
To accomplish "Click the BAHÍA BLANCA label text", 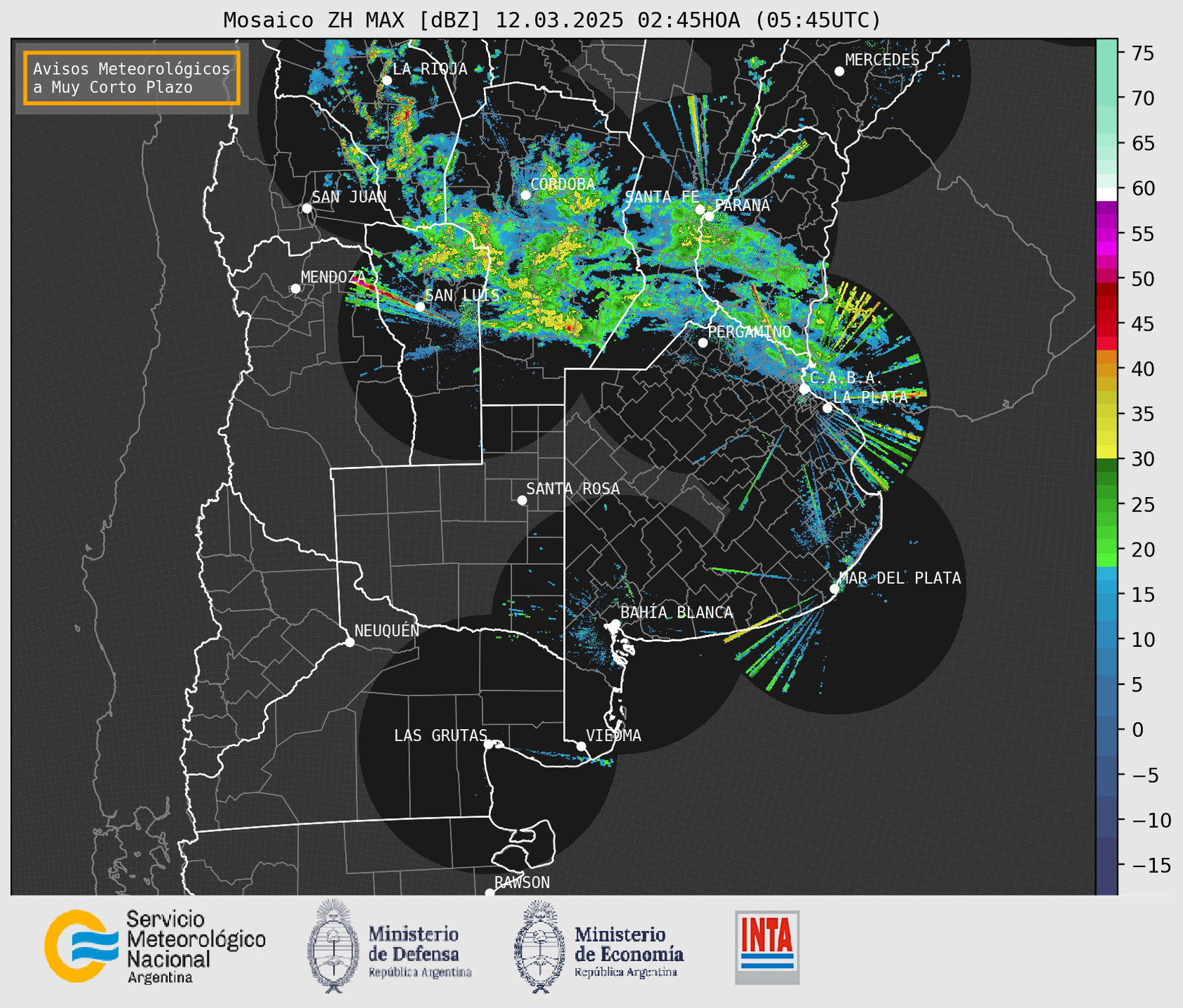I will [x=677, y=613].
